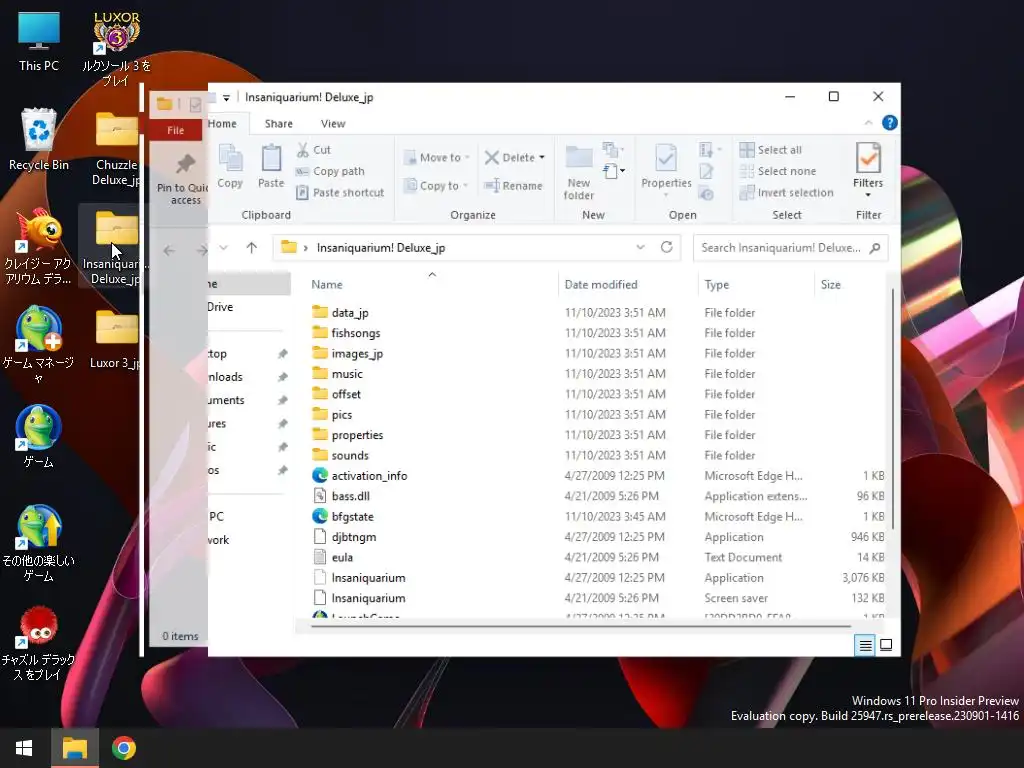Sort by Date modified column header
This screenshot has height=768, width=1024.
coord(628,284)
